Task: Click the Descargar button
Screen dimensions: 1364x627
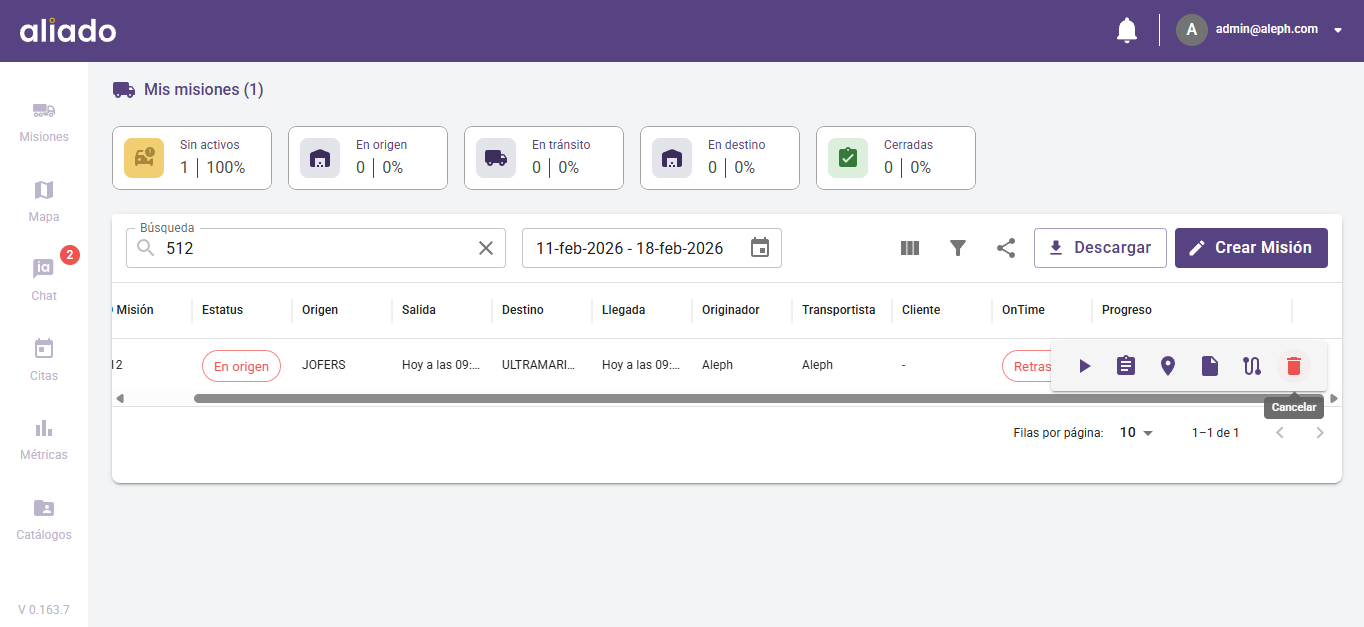Action: pos(1100,248)
